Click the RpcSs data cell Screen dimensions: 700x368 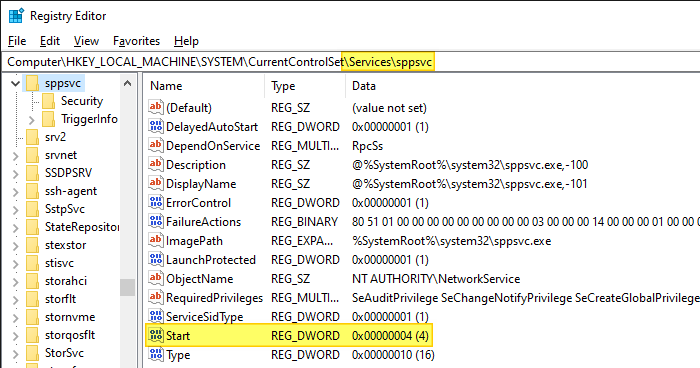coord(367,146)
